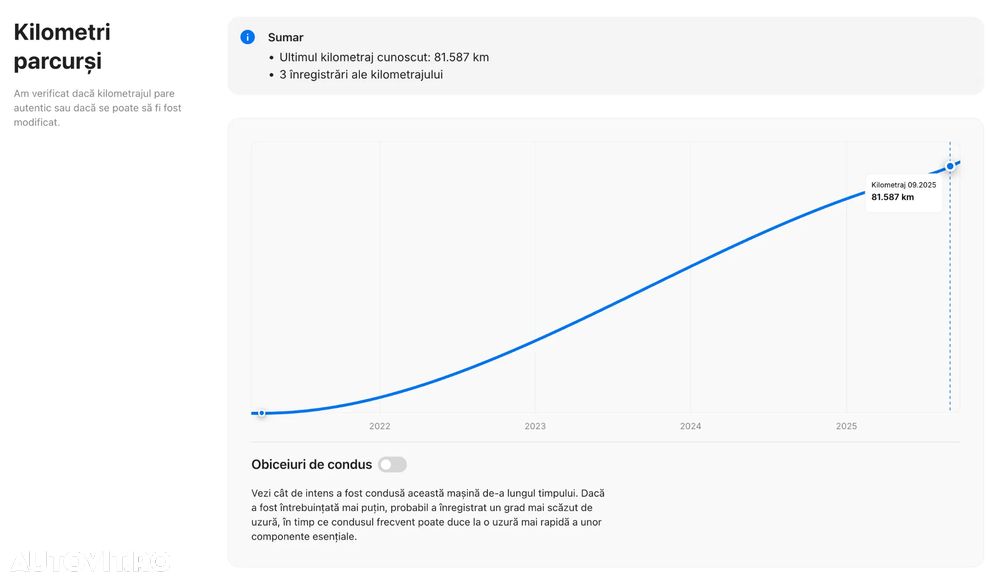Click the driving habits description paragraph

[428, 514]
